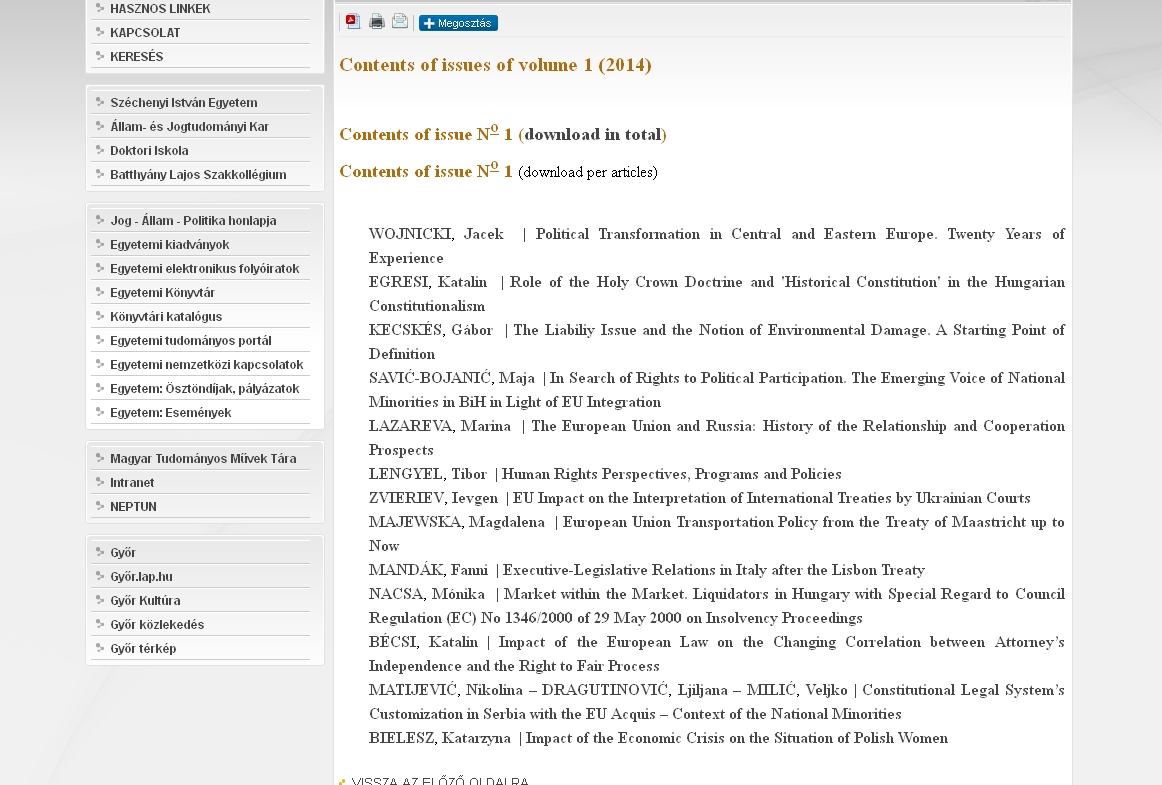Click the arrow bullet beside Győr Kultúra
Image resolution: width=1162 pixels, height=785 pixels.
100,600
